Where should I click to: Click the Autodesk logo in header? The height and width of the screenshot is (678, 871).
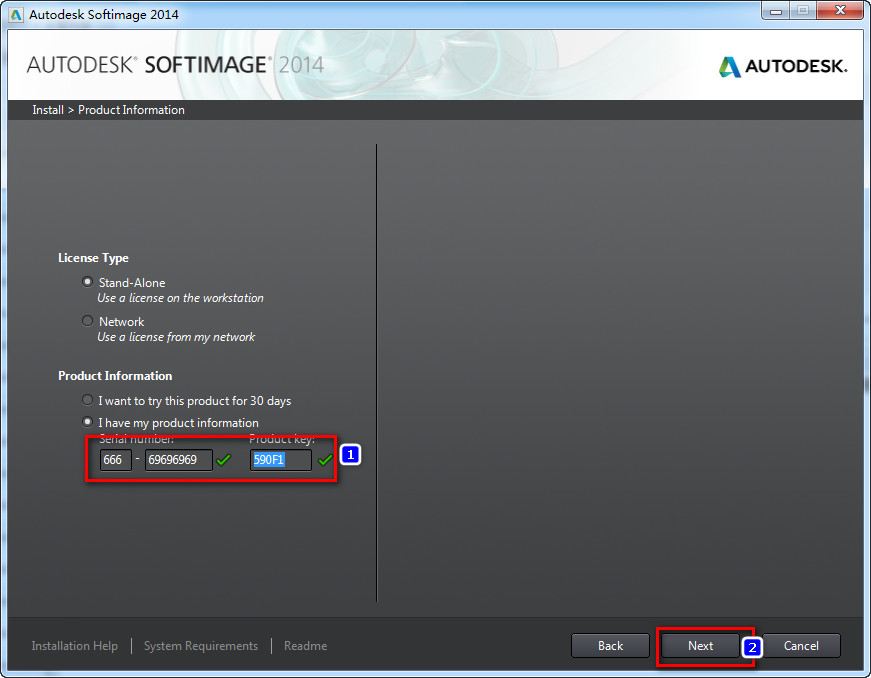pyautogui.click(x=783, y=67)
